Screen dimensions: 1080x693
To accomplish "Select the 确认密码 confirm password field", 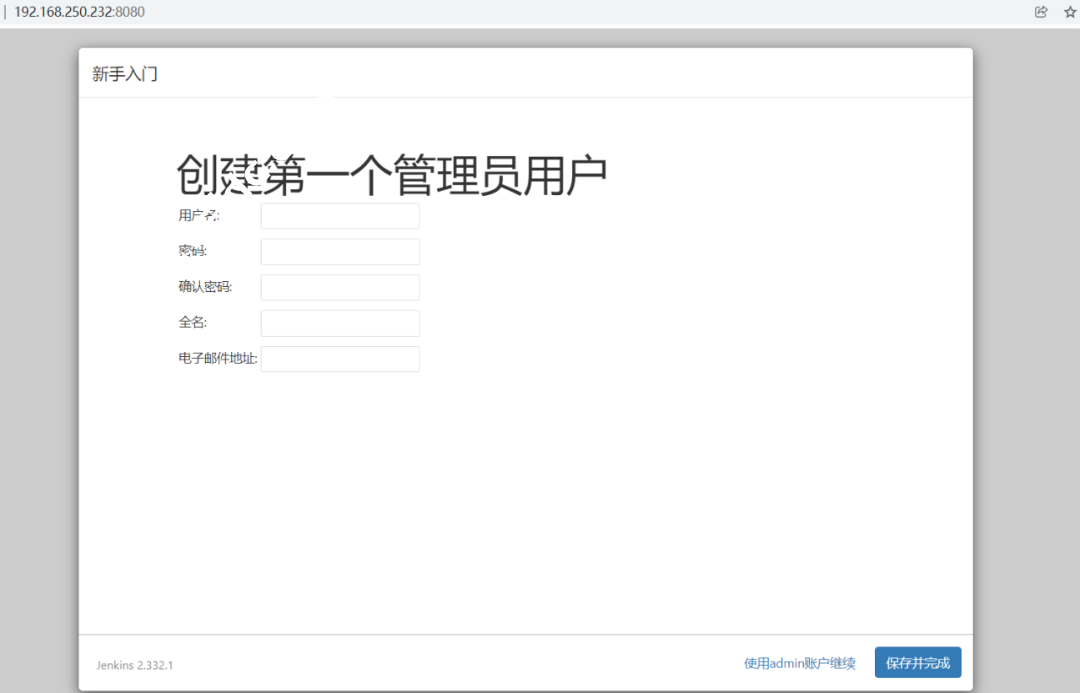I will tap(340, 288).
